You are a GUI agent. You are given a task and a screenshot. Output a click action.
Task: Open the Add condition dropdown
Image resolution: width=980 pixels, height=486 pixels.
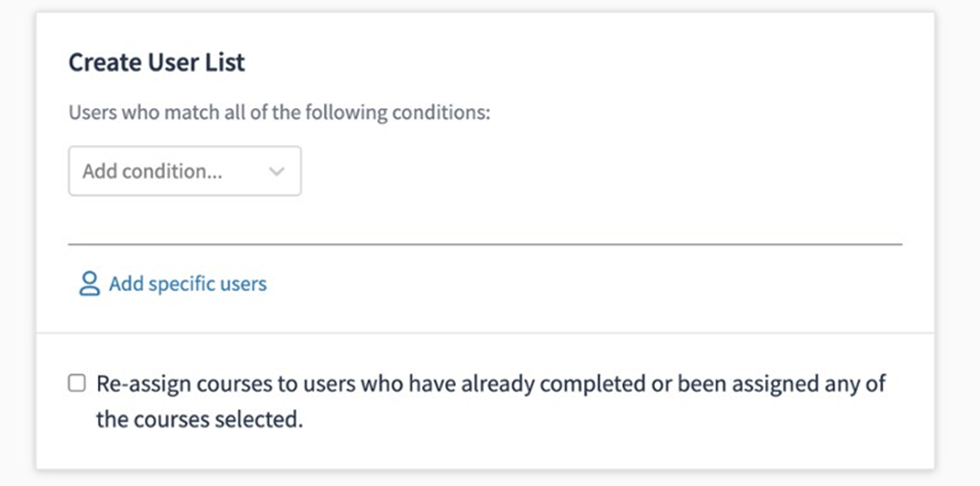point(184,172)
